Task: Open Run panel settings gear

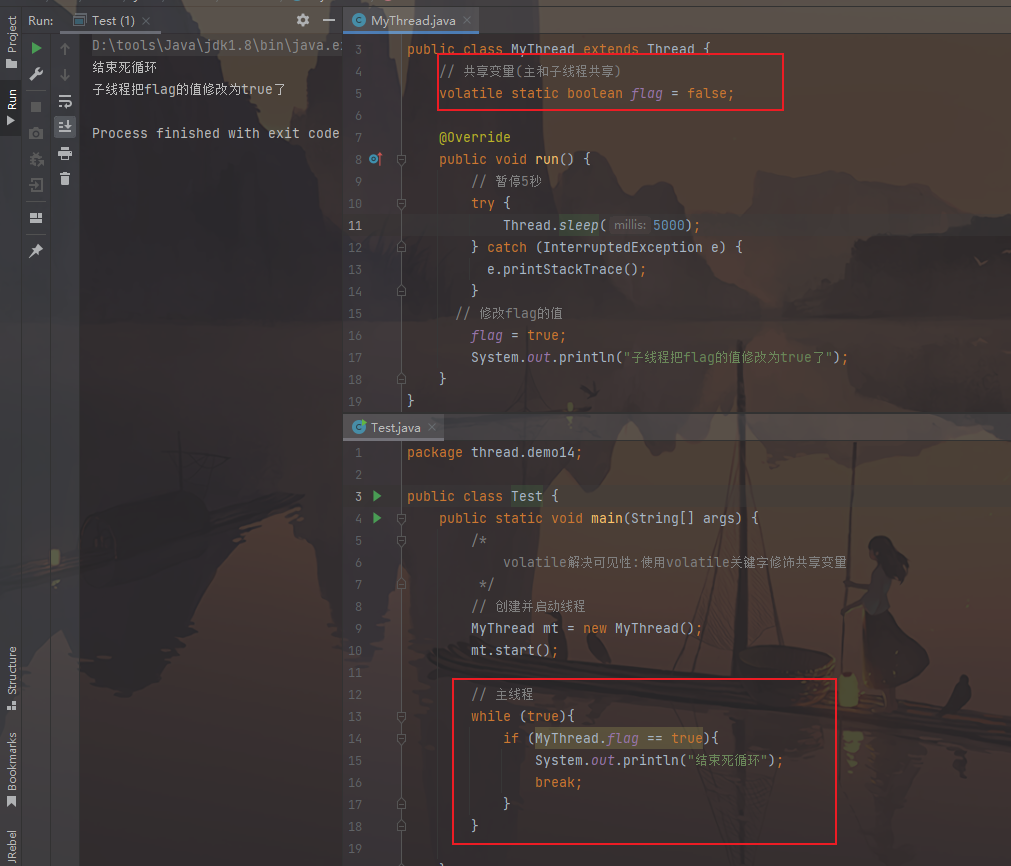Action: (x=303, y=20)
